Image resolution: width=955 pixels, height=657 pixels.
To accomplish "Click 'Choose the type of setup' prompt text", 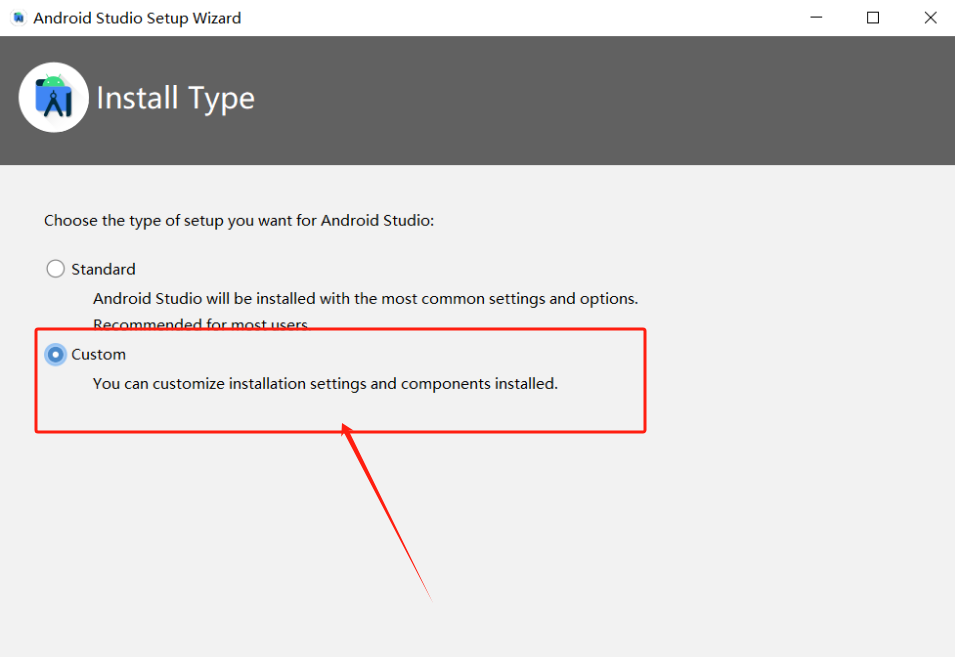I will tap(239, 220).
